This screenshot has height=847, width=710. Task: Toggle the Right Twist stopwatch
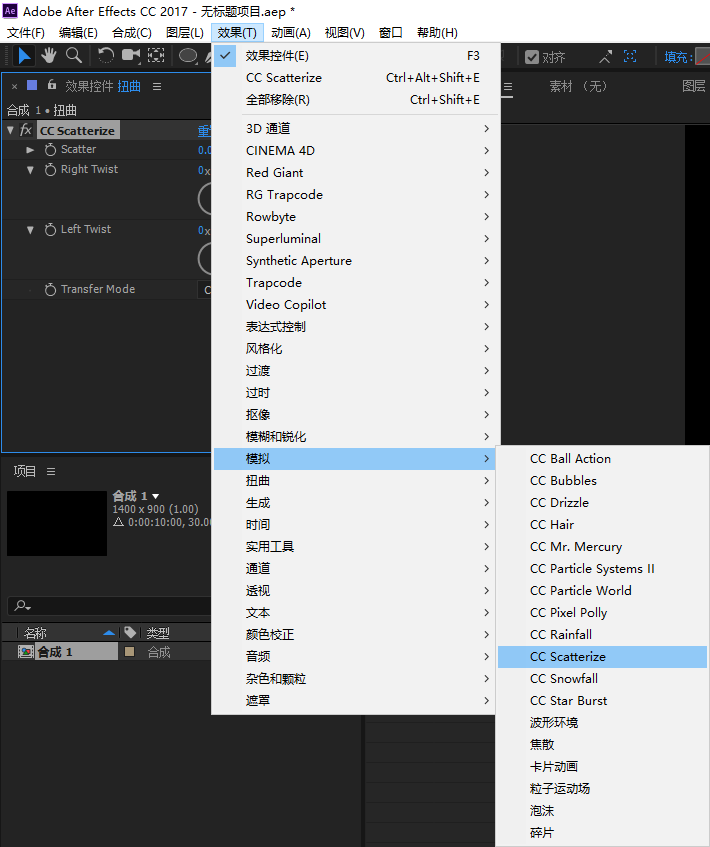point(50,170)
